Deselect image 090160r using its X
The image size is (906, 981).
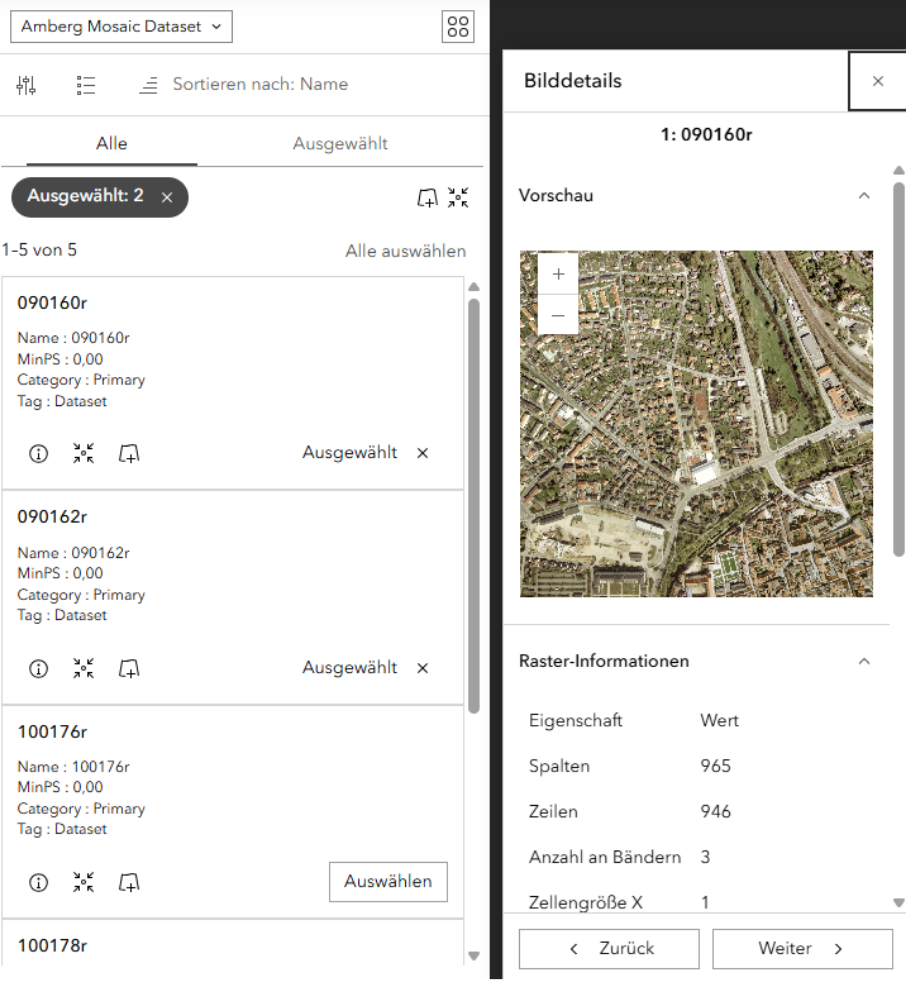[423, 453]
